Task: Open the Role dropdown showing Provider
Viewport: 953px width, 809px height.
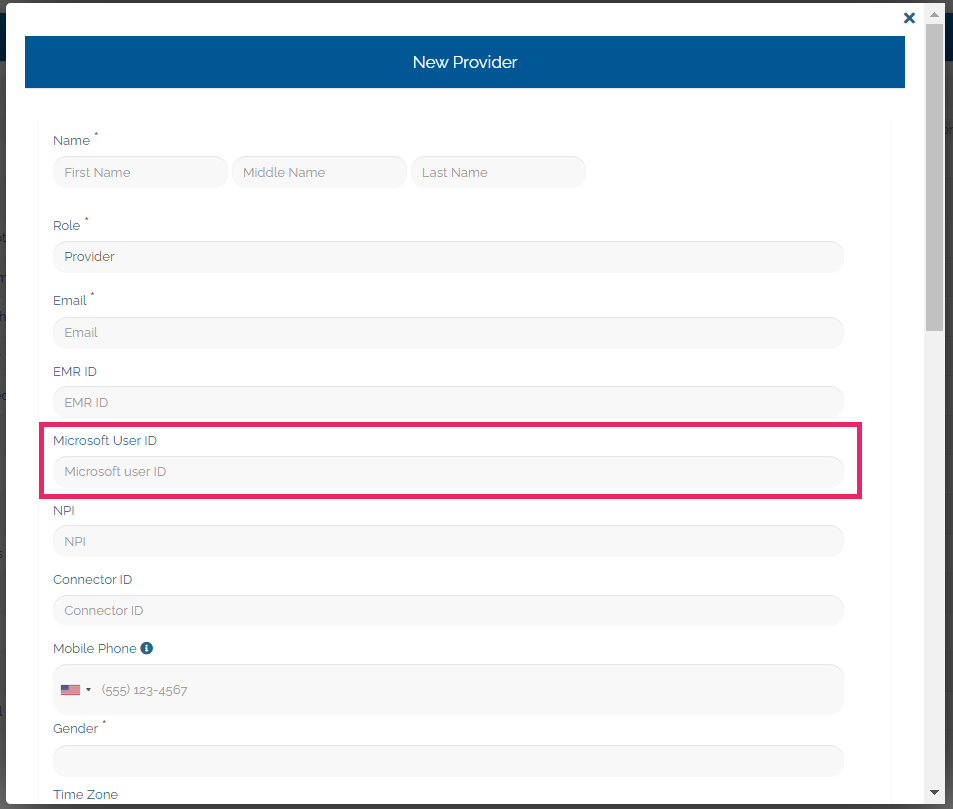Action: (x=448, y=256)
